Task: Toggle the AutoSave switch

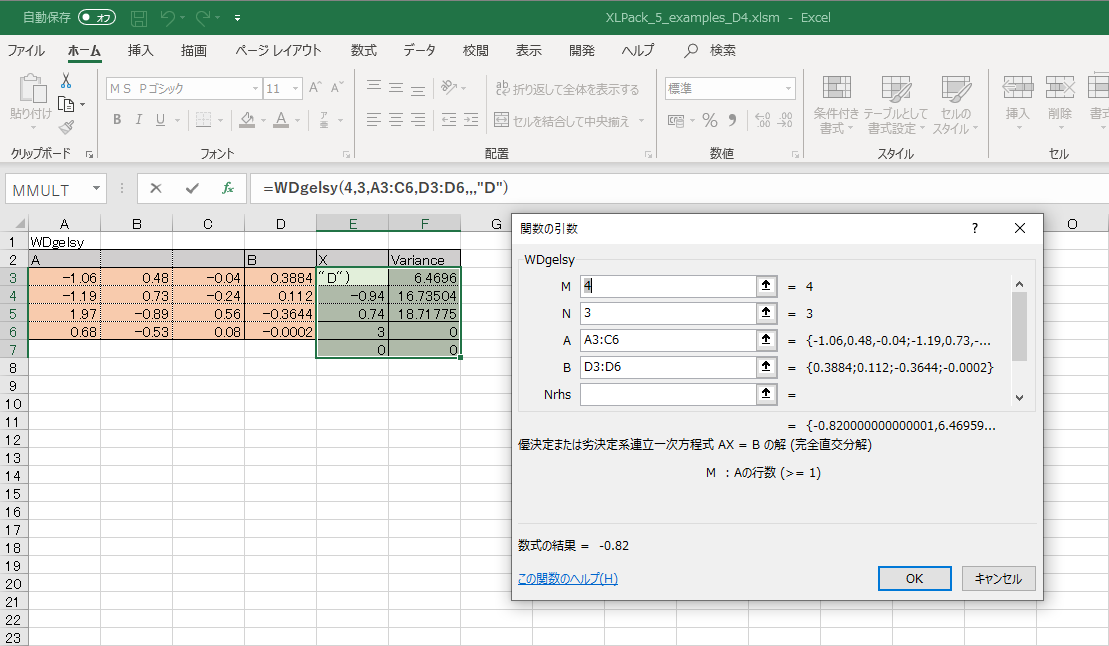Action: point(97,18)
